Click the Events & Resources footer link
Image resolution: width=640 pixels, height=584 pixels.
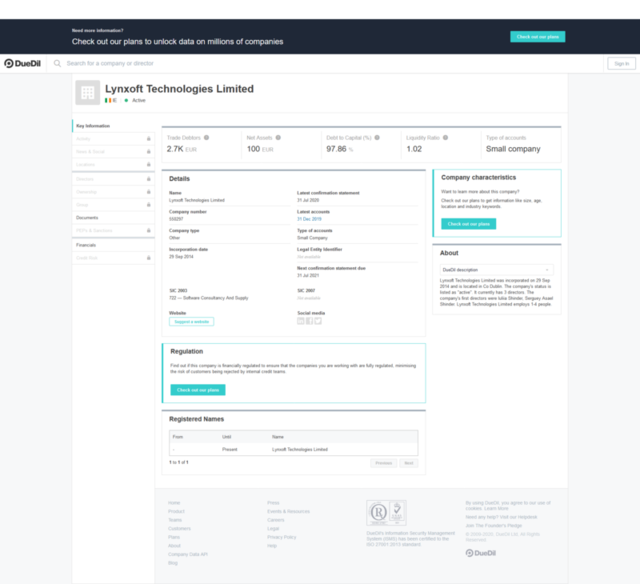(289, 511)
